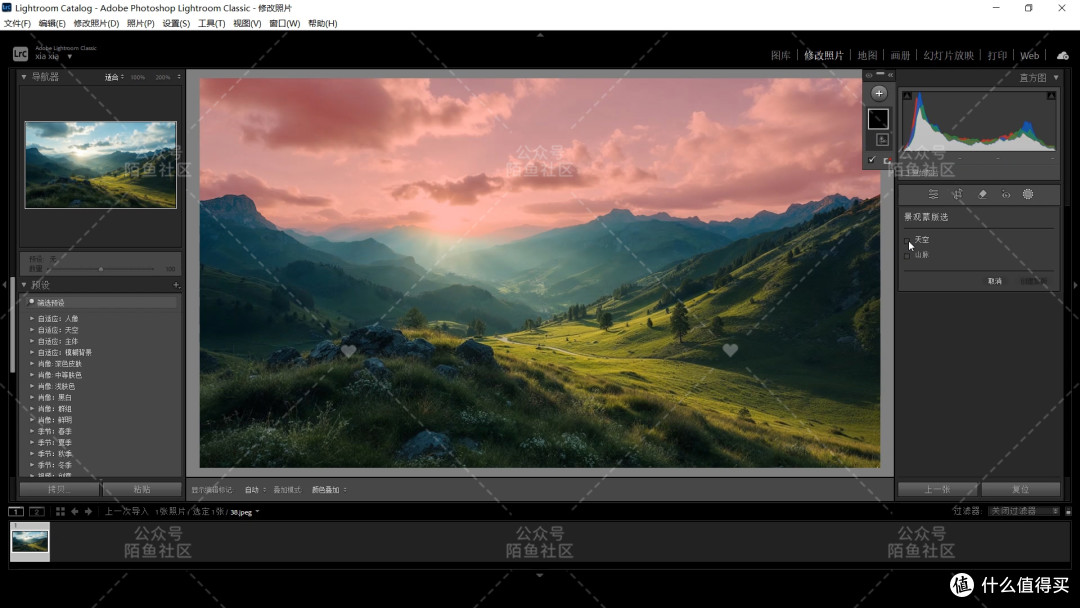This screenshot has width=1080, height=608.
Task: Expand the 自适应: 天空 preset group
Action: (x=32, y=330)
